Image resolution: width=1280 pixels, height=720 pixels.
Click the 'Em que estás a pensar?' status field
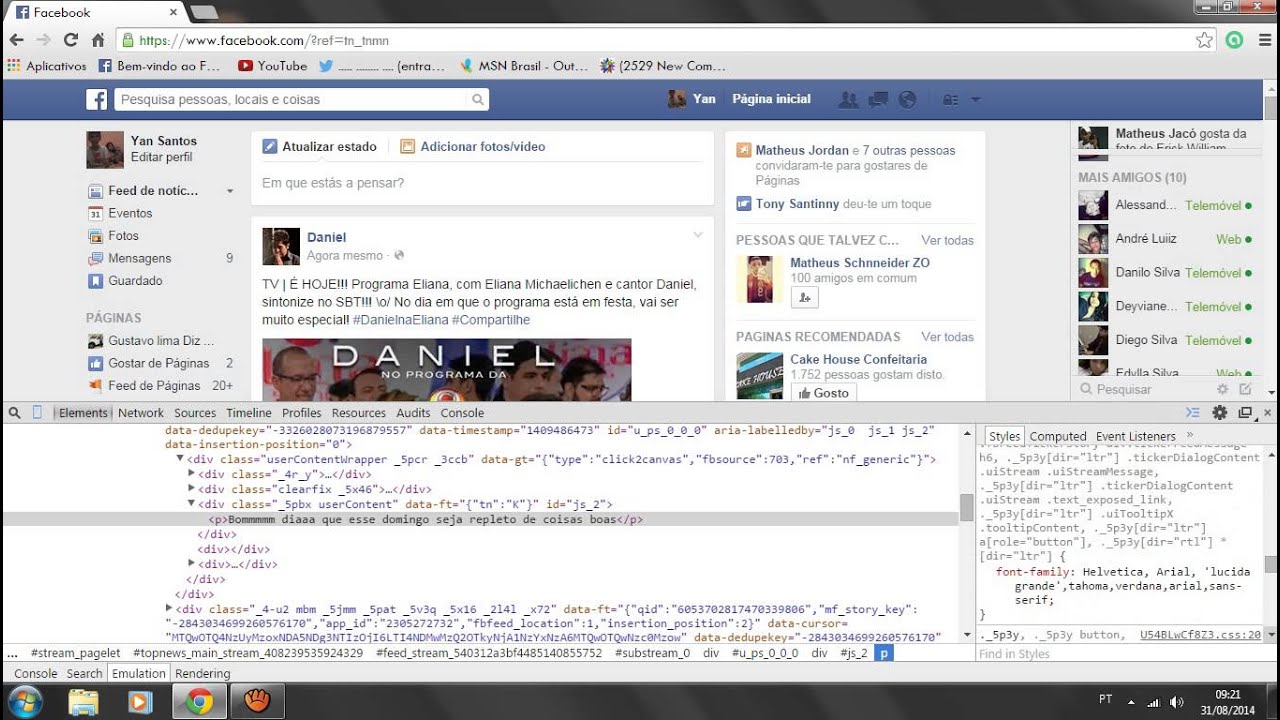point(482,183)
